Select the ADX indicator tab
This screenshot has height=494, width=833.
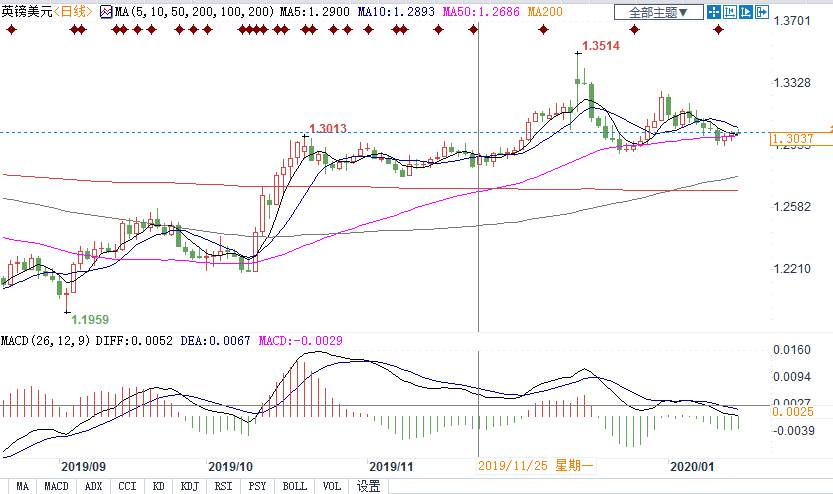(x=94, y=486)
